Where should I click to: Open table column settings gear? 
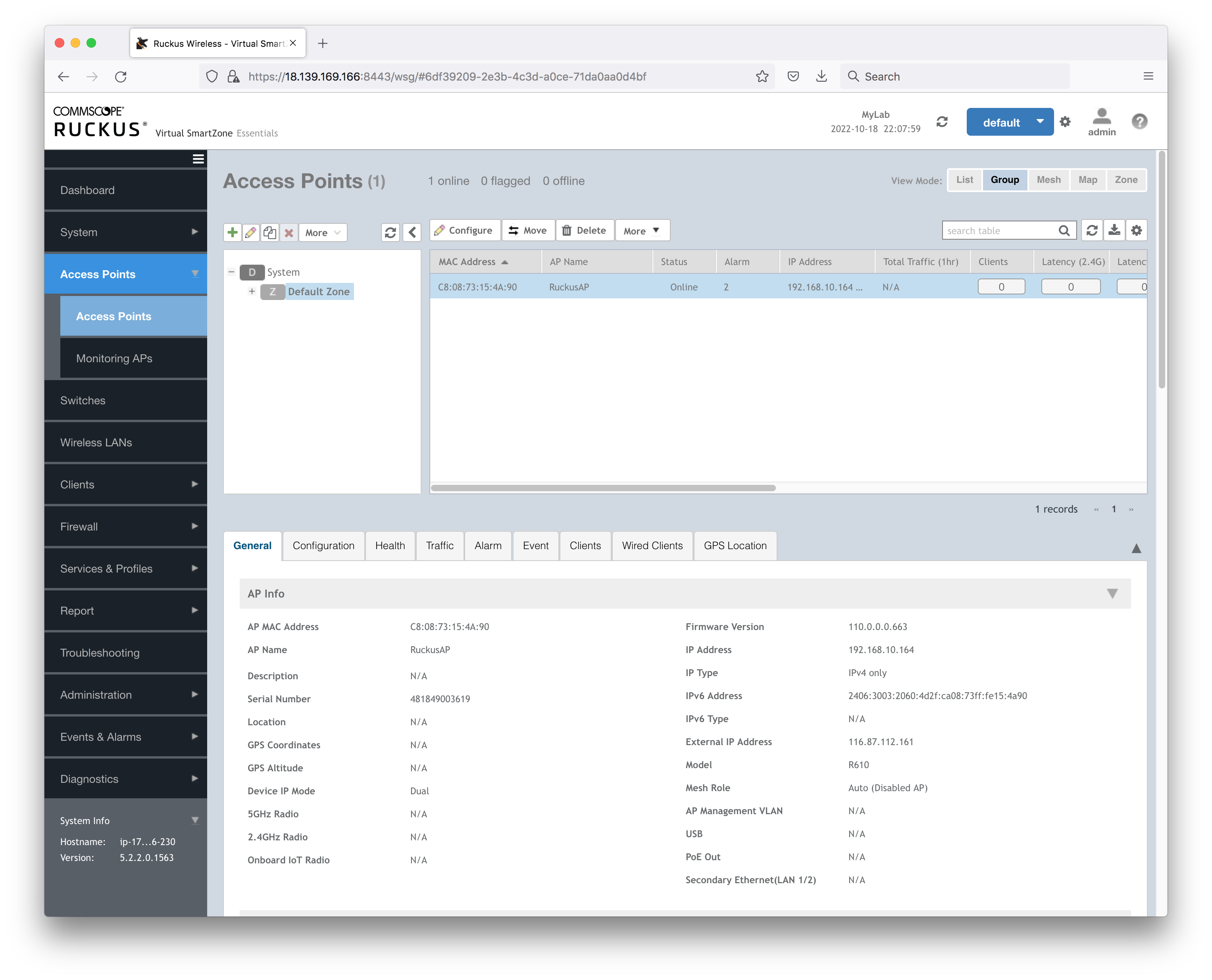point(1136,231)
